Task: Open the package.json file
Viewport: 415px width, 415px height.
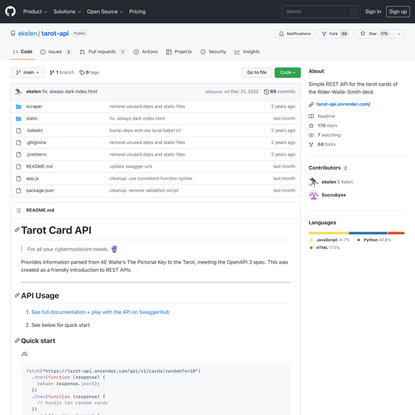Action: point(40,191)
